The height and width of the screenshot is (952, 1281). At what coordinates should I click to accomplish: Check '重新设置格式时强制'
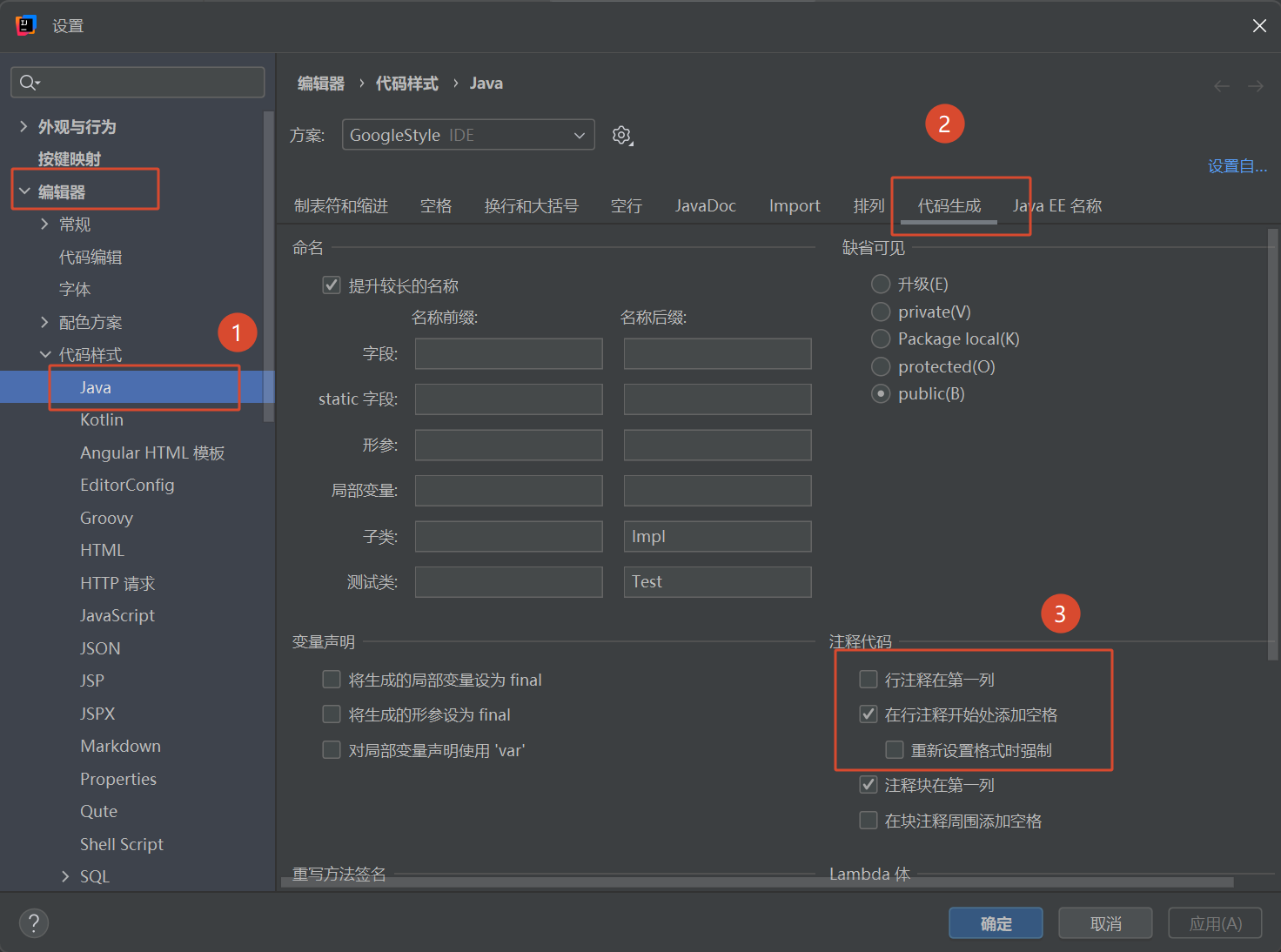895,750
